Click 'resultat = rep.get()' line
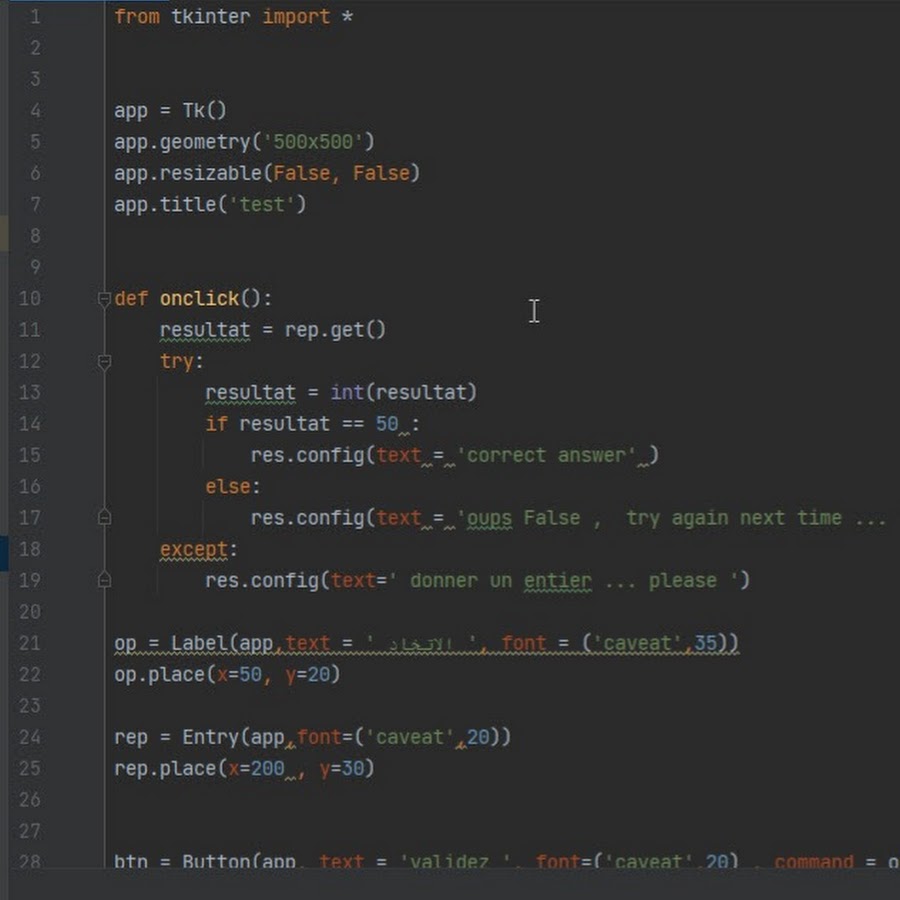This screenshot has height=900, width=900. [x=273, y=331]
